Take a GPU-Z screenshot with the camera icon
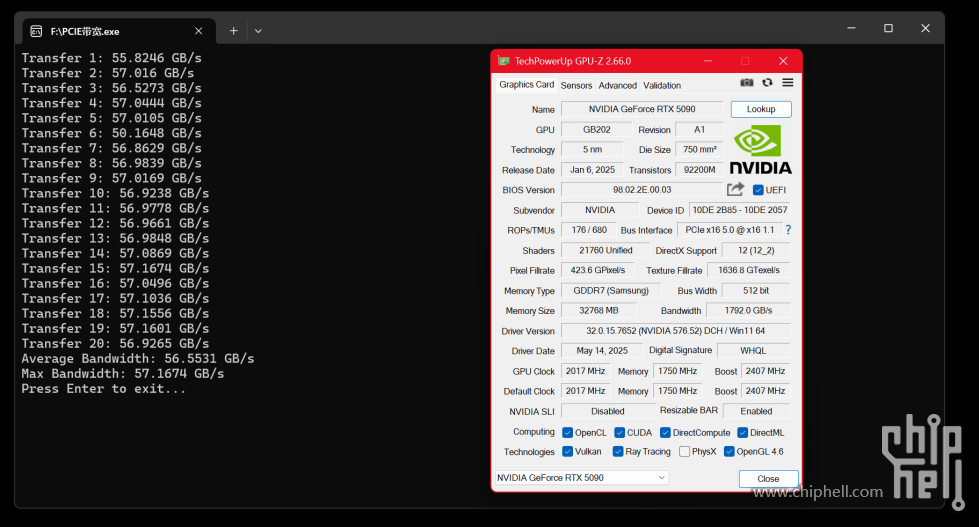Screen dimensions: 979x527 747,82
